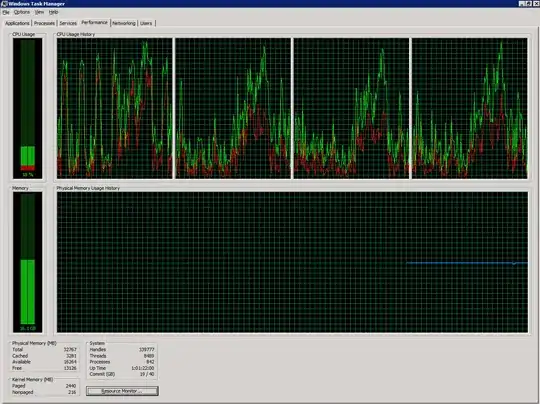Switch to the Applications tab
This screenshot has width=540, height=404.
tap(17, 23)
